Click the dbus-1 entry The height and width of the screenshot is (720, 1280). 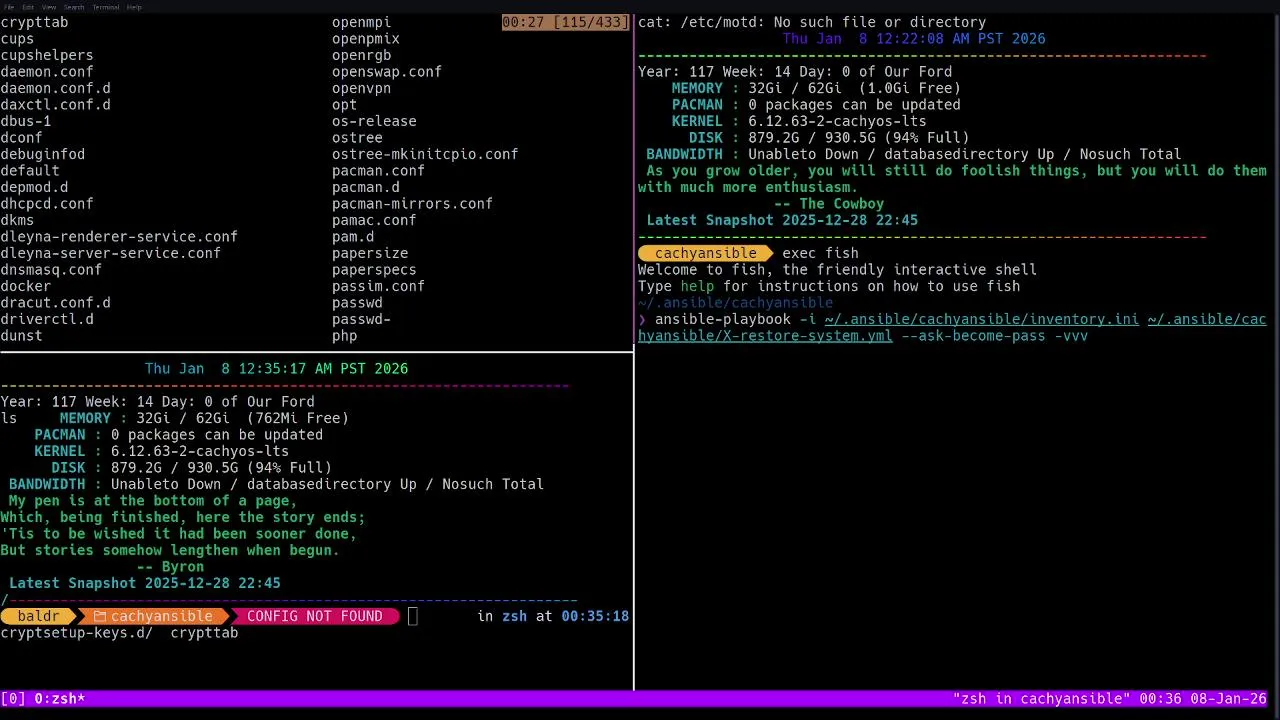pos(26,121)
